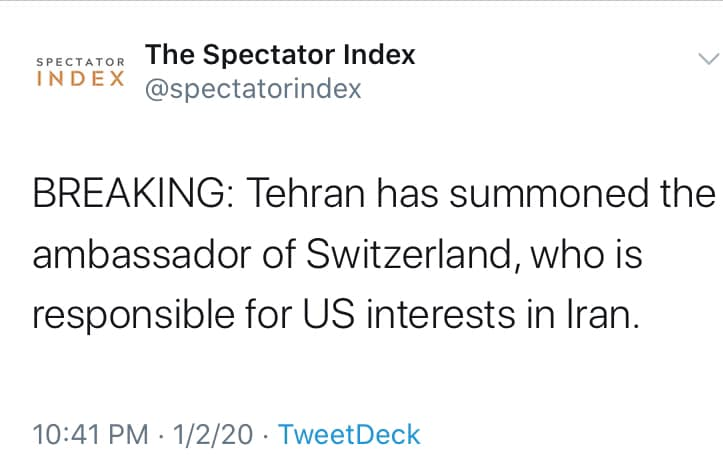Click the 10:41 PM timestamp
The image size is (723, 469).
coord(90,434)
